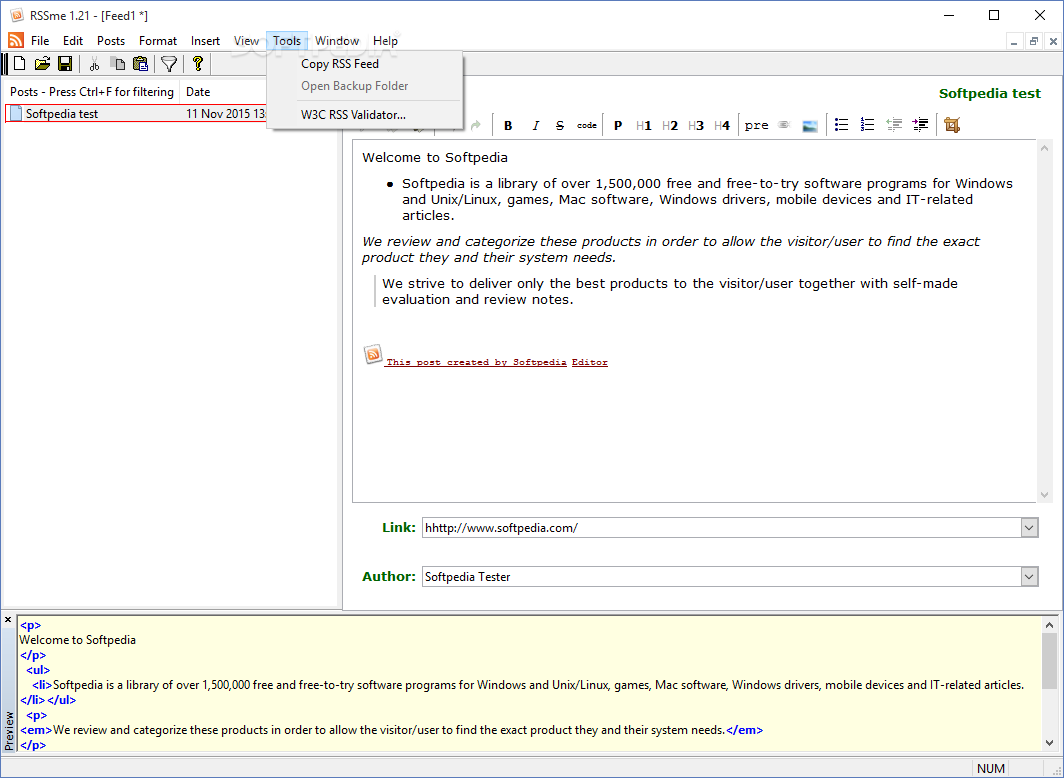Click inside the post content editor at 'Welcome to Softpedia'
The image size is (1064, 778).
point(435,157)
